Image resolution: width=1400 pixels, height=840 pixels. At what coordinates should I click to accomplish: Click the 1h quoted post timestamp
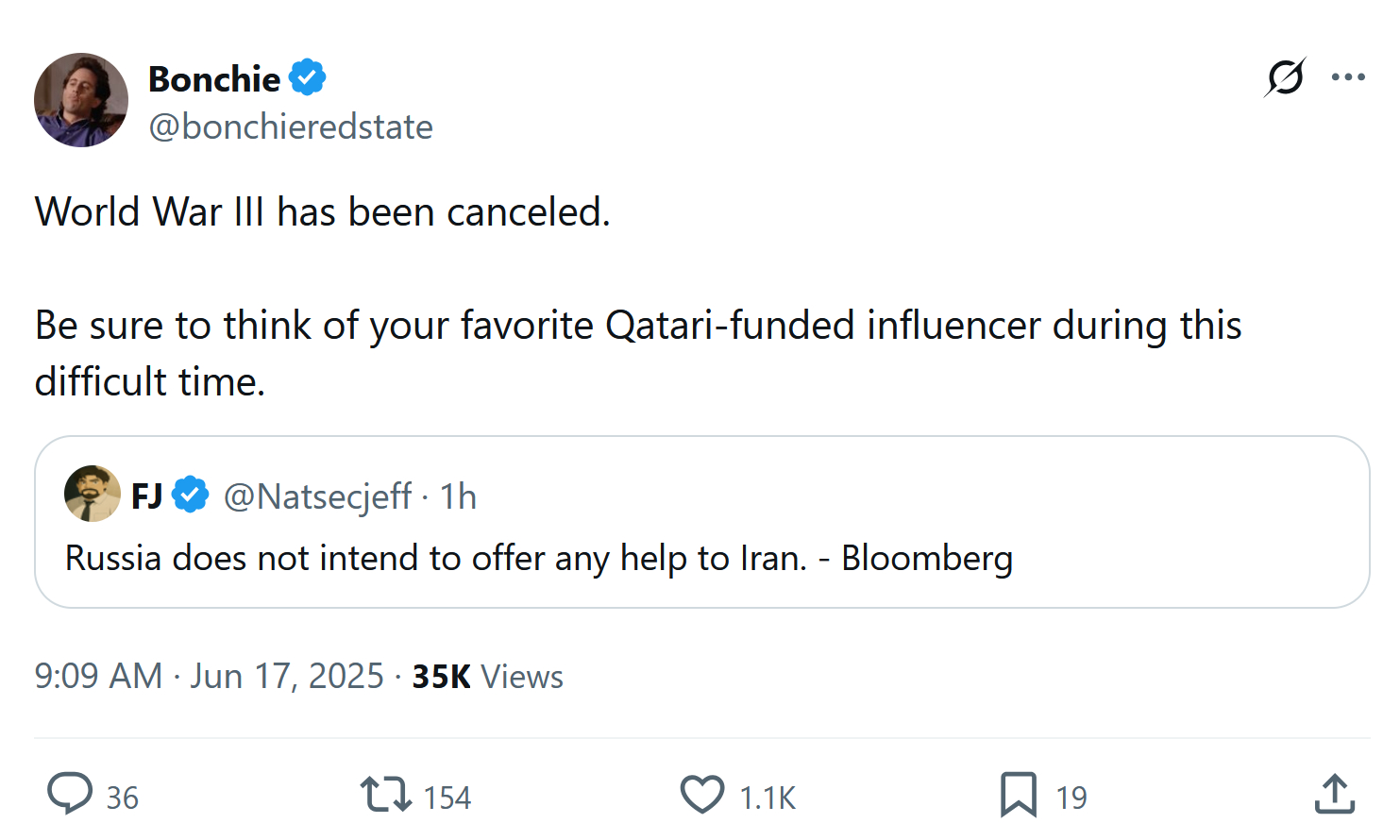point(459,496)
